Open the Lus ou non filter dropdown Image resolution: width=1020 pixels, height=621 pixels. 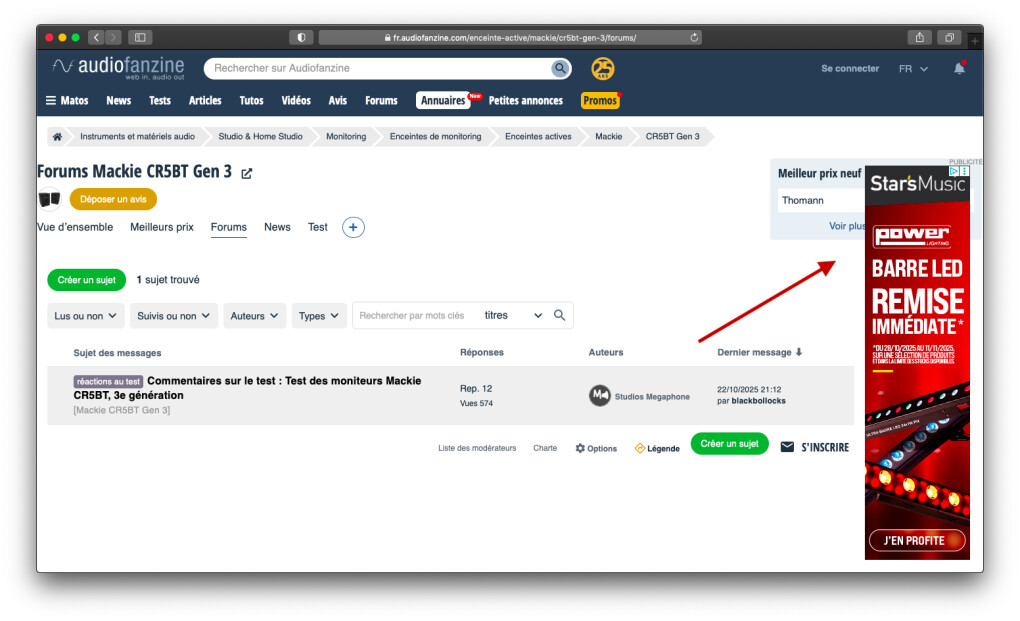(x=85, y=315)
